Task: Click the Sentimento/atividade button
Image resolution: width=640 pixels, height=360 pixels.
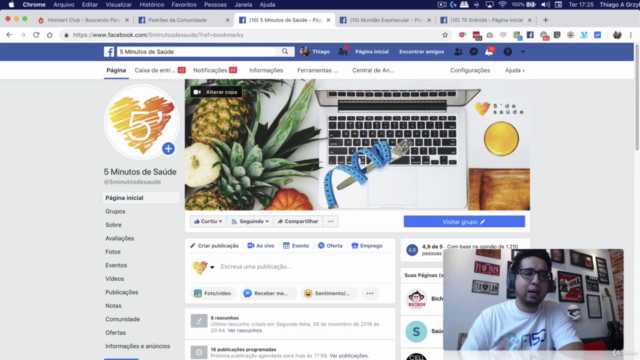Action: (x=328, y=293)
